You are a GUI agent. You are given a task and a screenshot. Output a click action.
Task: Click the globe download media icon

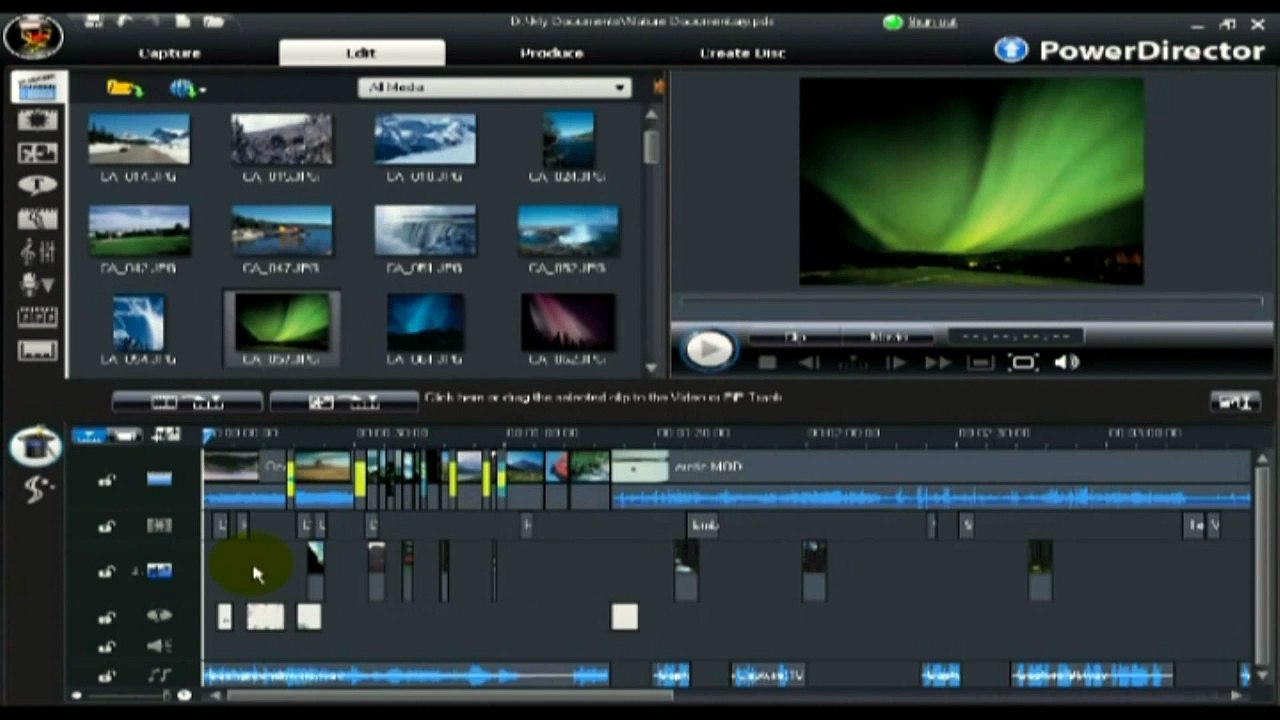183,89
